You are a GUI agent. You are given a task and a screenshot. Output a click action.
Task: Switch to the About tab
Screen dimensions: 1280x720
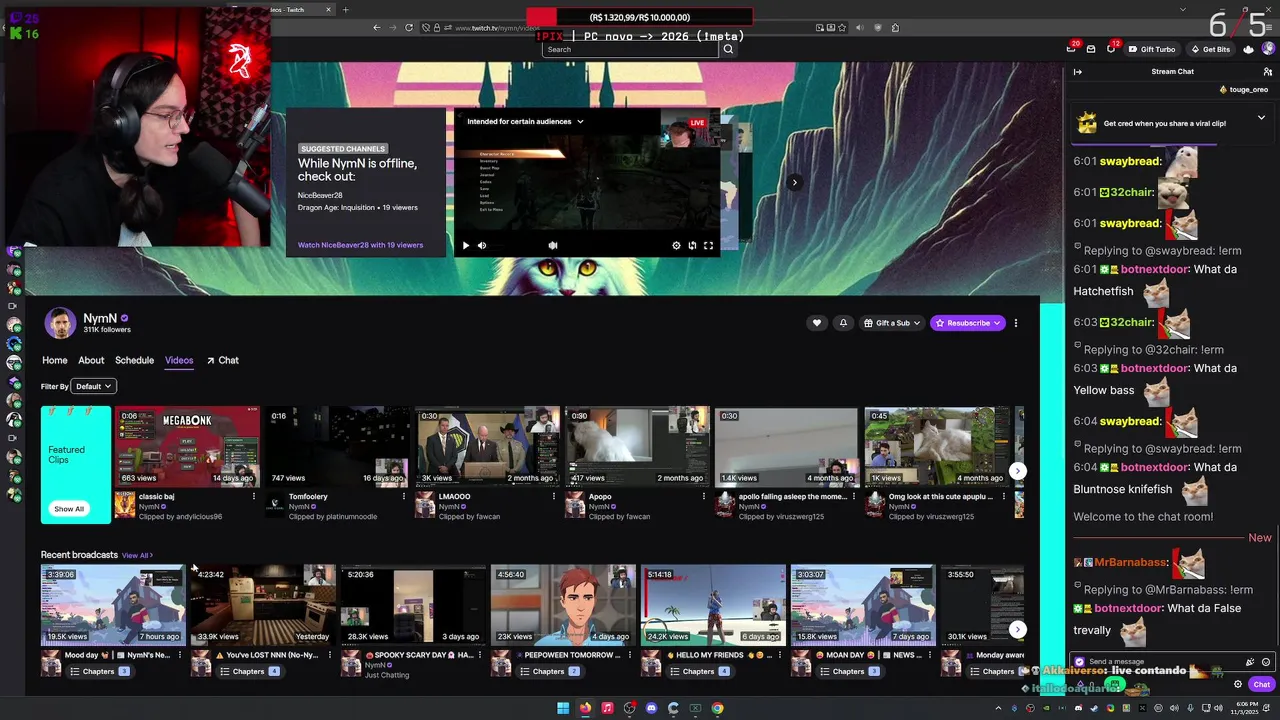tap(91, 360)
